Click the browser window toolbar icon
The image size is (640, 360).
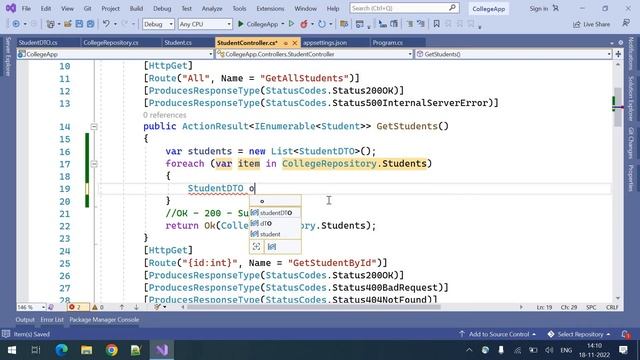point(360,24)
